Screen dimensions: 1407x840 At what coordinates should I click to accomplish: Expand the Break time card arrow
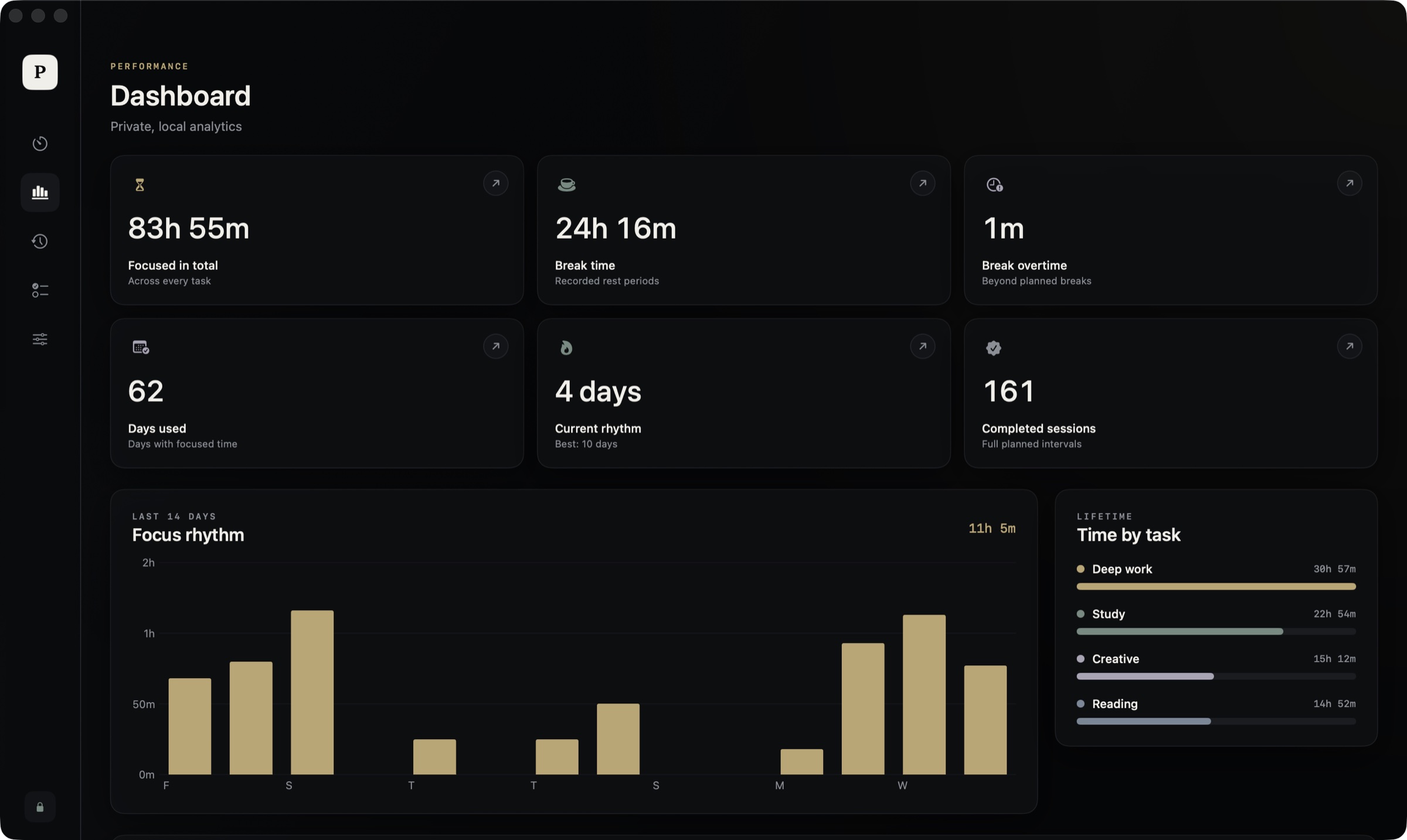(922, 183)
